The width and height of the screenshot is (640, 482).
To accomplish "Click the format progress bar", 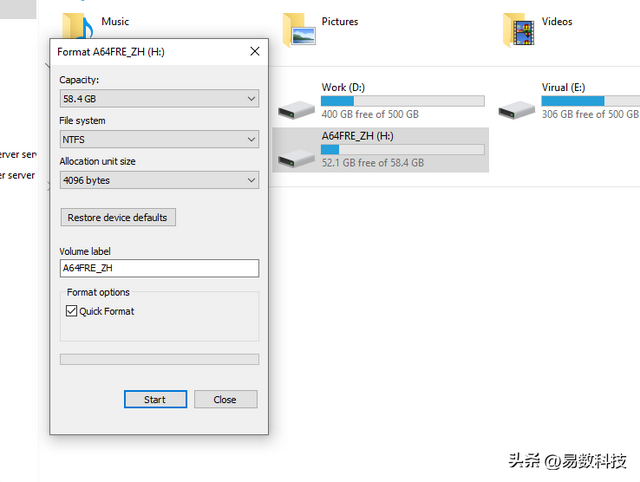I will click(x=159, y=359).
